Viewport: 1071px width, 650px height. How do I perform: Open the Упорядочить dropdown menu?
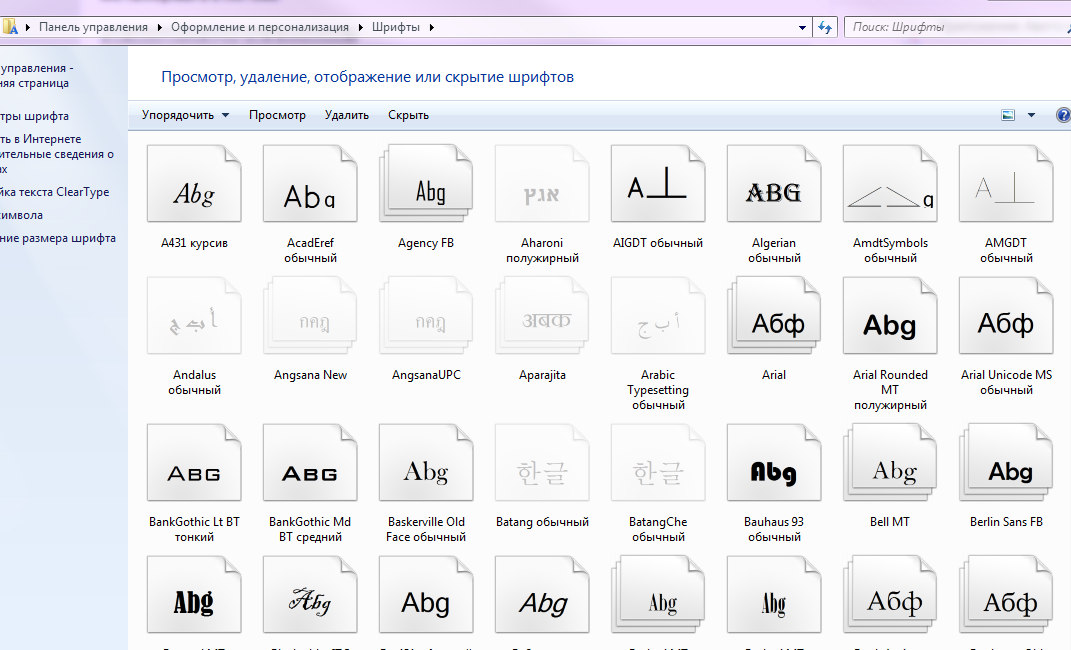(185, 115)
